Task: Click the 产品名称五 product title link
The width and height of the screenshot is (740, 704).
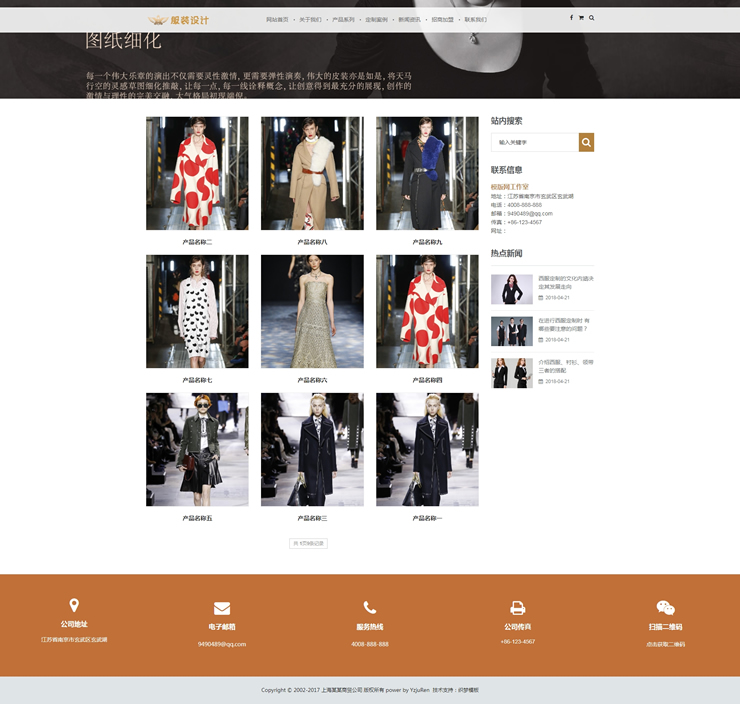Action: click(x=197, y=518)
